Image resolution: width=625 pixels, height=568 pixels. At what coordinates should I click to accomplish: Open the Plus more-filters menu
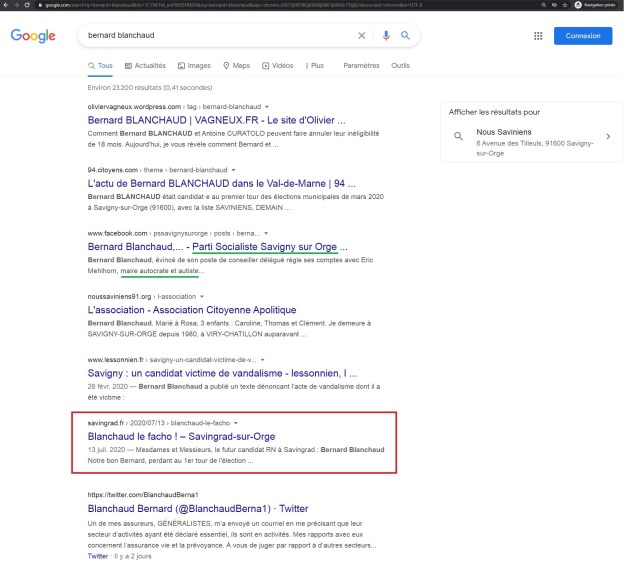pyautogui.click(x=314, y=66)
